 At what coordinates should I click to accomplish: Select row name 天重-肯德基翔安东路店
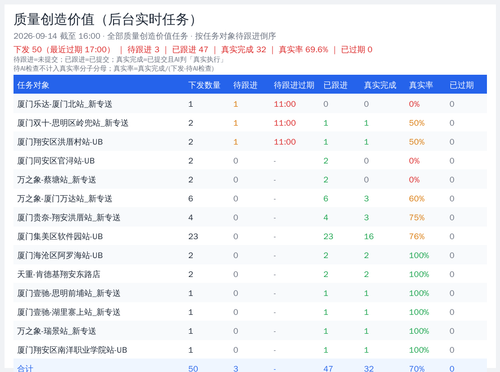(x=59, y=274)
